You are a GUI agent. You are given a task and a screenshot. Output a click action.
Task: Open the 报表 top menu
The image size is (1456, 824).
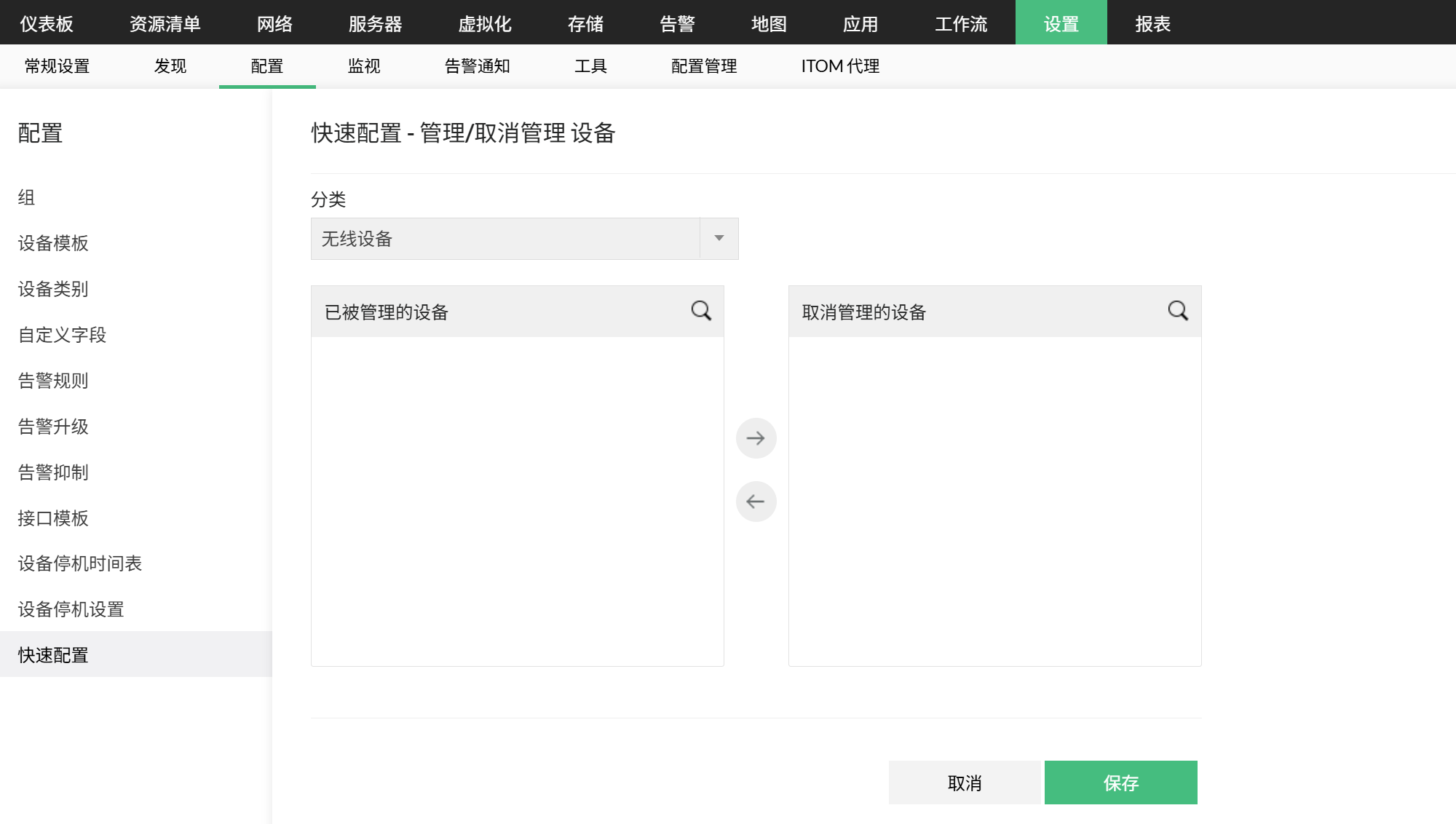pyautogui.click(x=1153, y=23)
